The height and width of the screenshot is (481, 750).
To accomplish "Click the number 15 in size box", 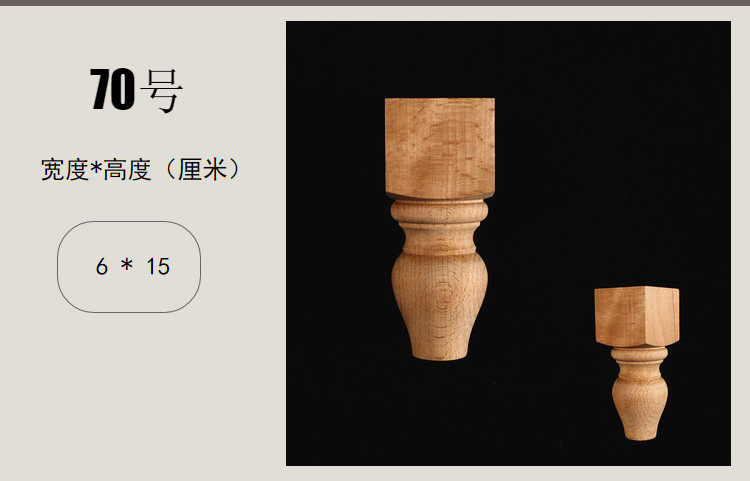I will click(158, 267).
